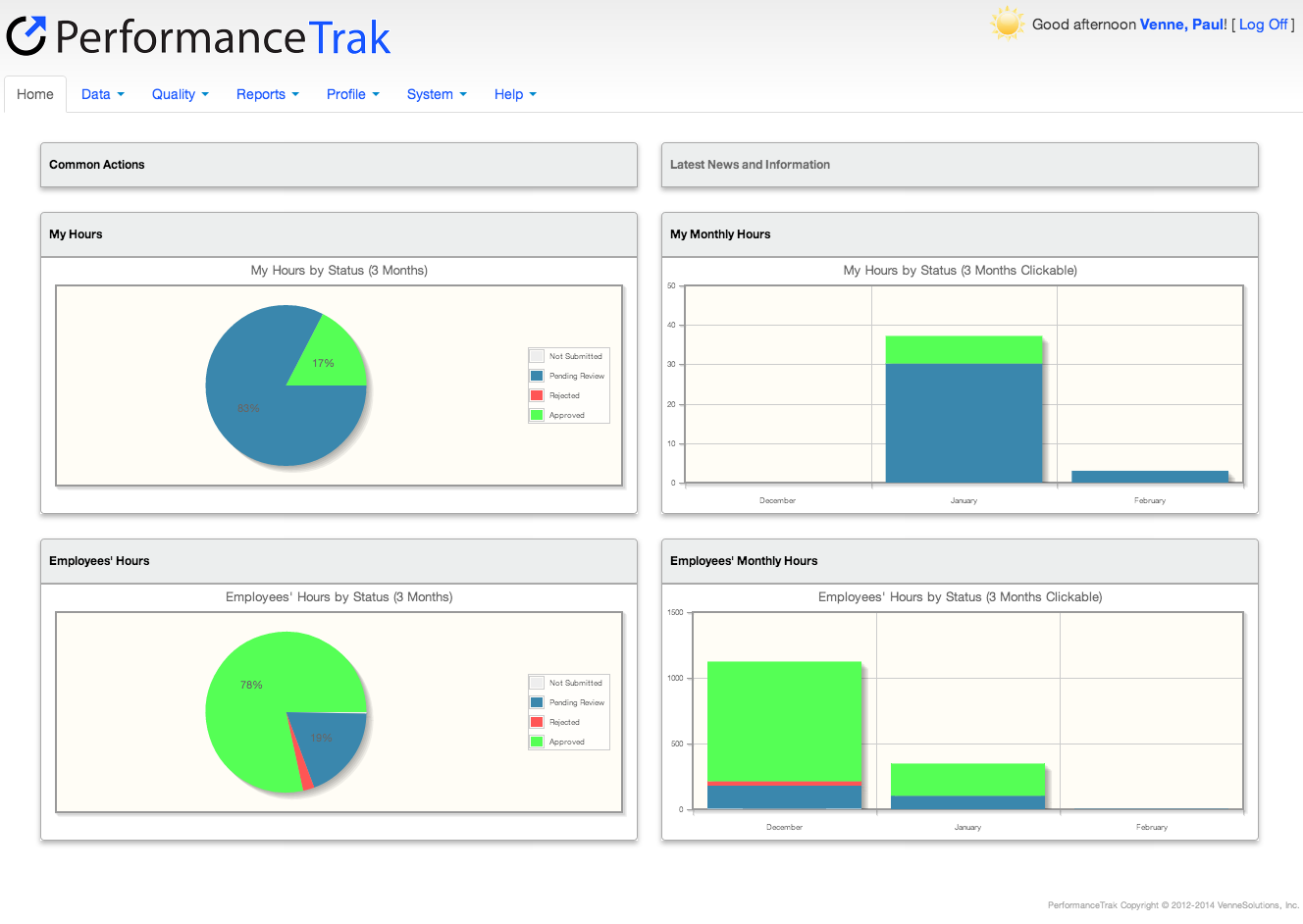
Task: Click the Approved swatch in My Hours legend
Action: click(x=537, y=415)
